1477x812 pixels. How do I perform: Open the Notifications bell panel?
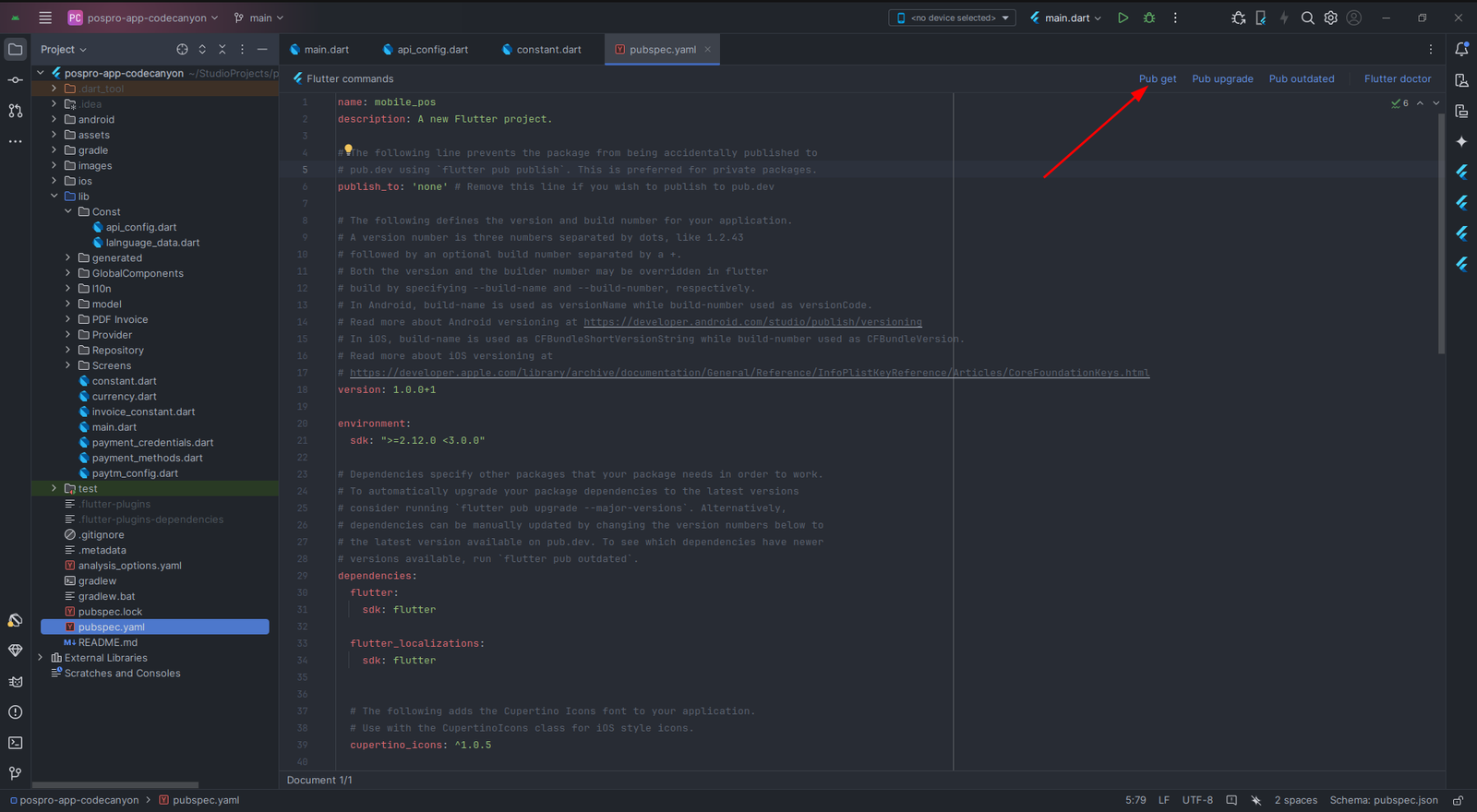tap(1461, 49)
